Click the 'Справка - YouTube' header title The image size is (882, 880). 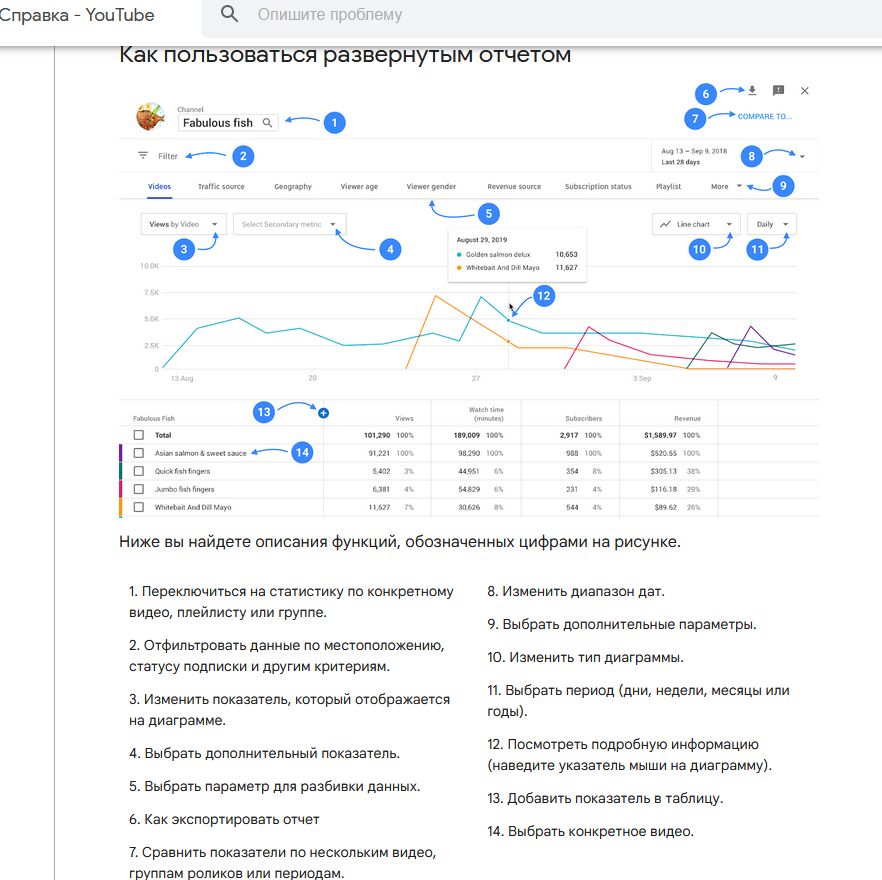(x=77, y=15)
